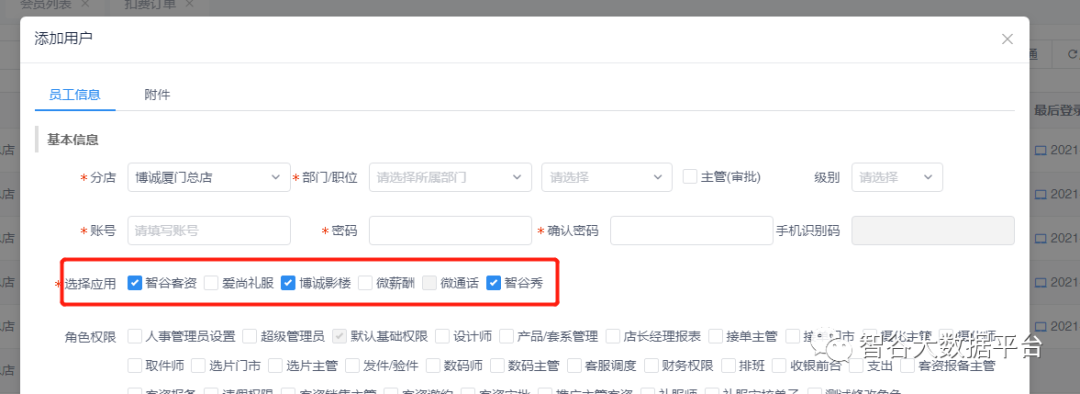Viewport: 1080px width, 394px height.
Task: Check the 主管(审批) checkbox
Action: click(x=689, y=176)
